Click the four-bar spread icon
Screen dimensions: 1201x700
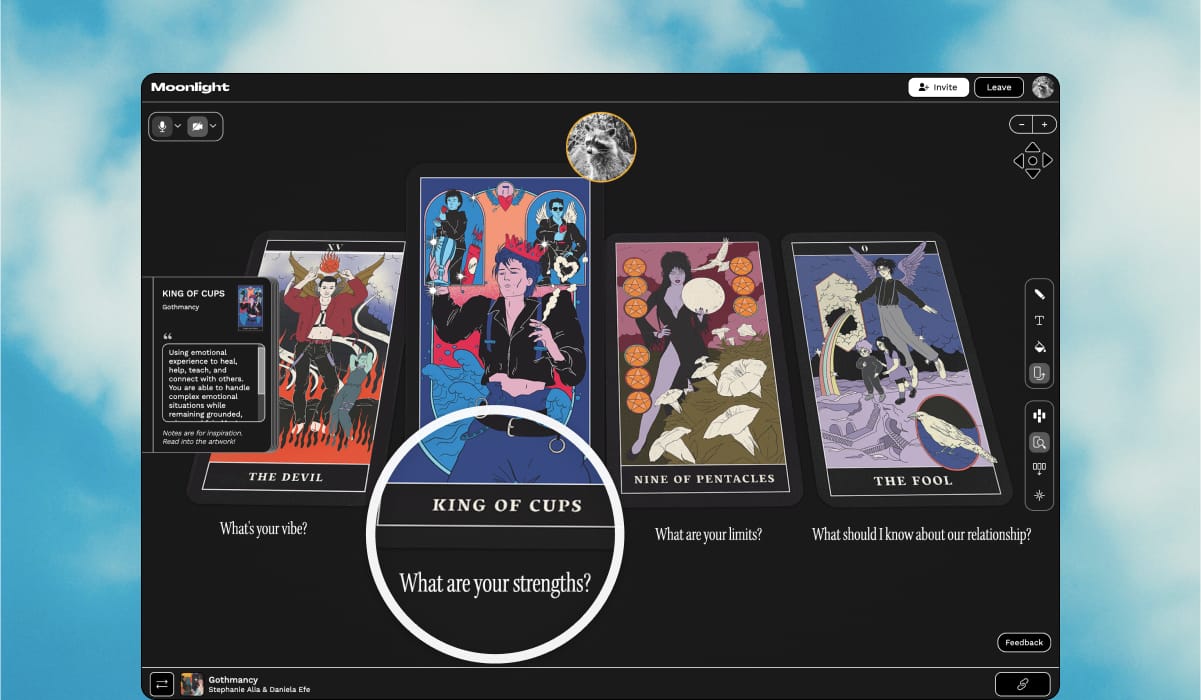pos(1039,416)
